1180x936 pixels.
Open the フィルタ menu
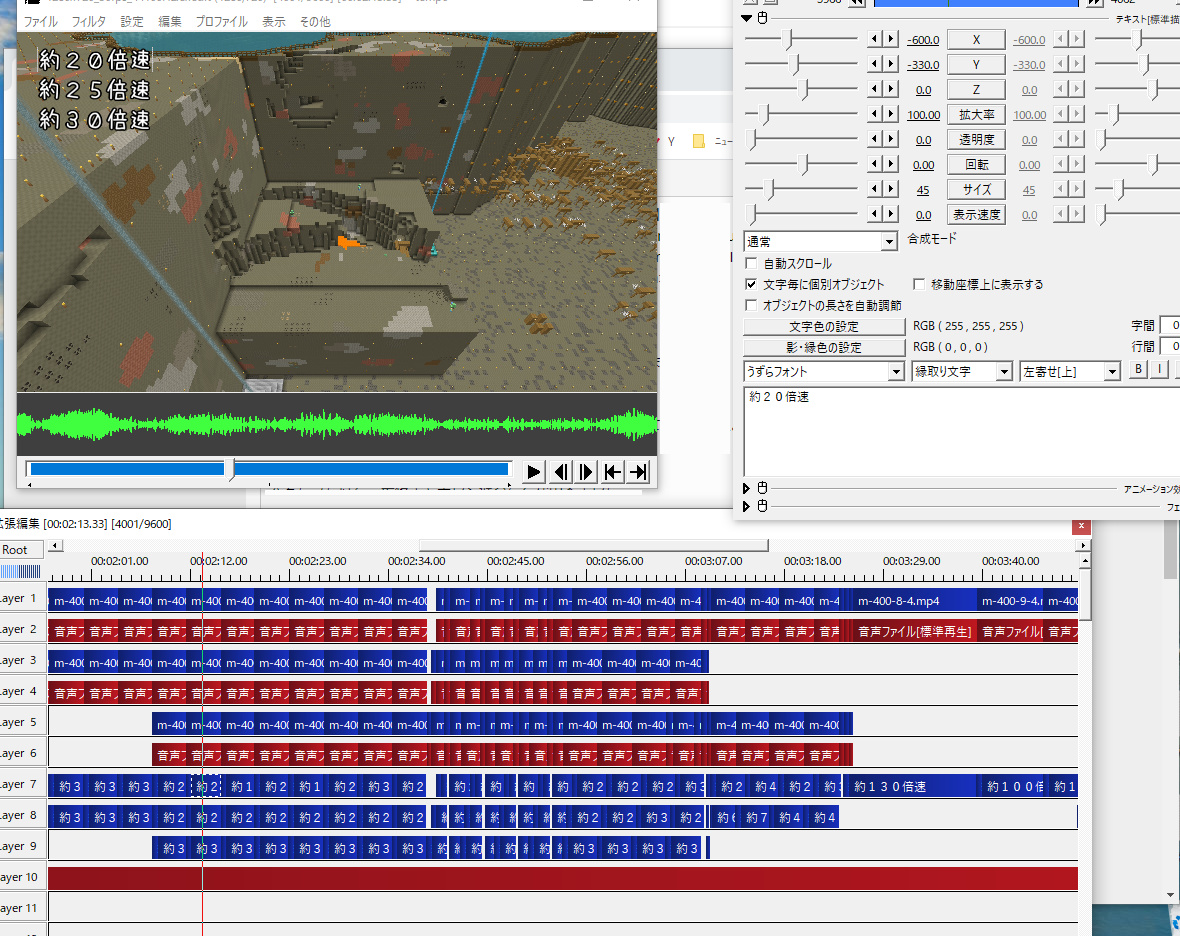[88, 22]
